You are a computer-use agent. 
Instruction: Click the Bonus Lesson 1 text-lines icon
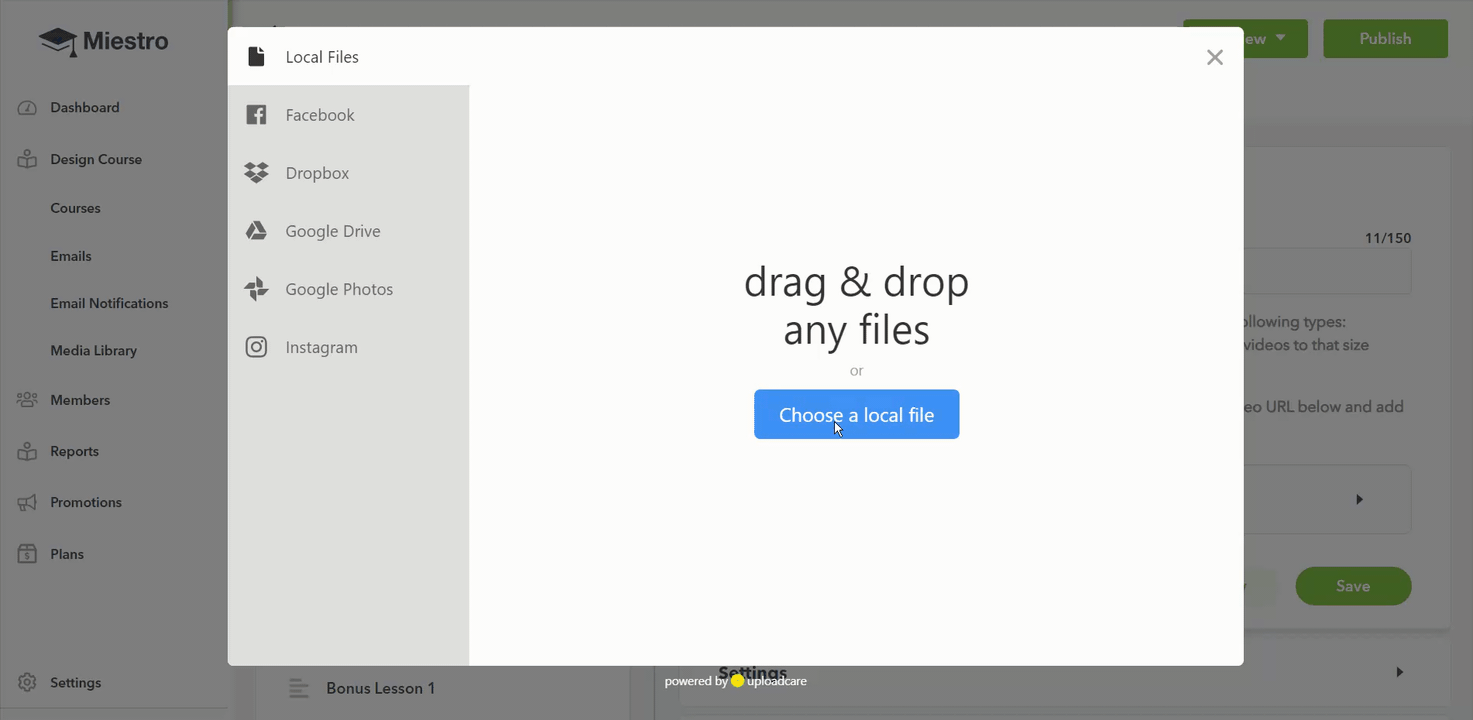coord(298,688)
